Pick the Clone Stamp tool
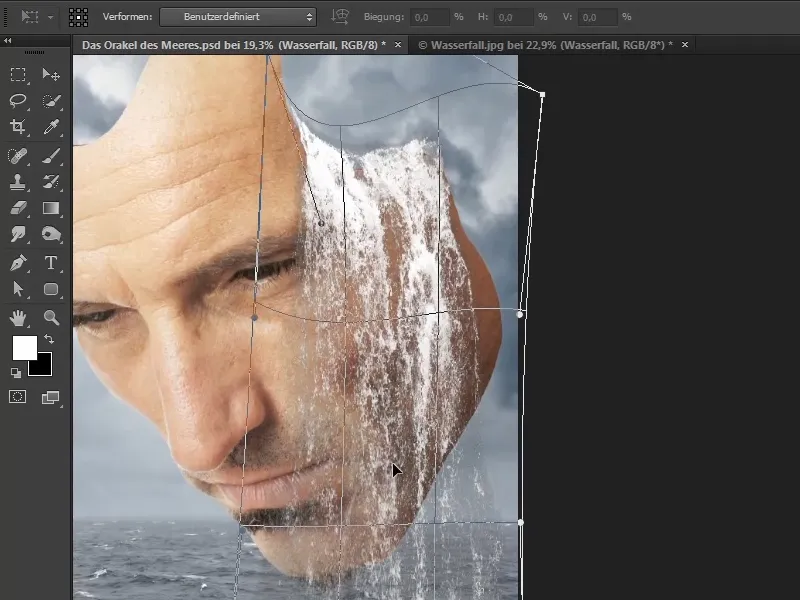The height and width of the screenshot is (600, 800). 18,182
